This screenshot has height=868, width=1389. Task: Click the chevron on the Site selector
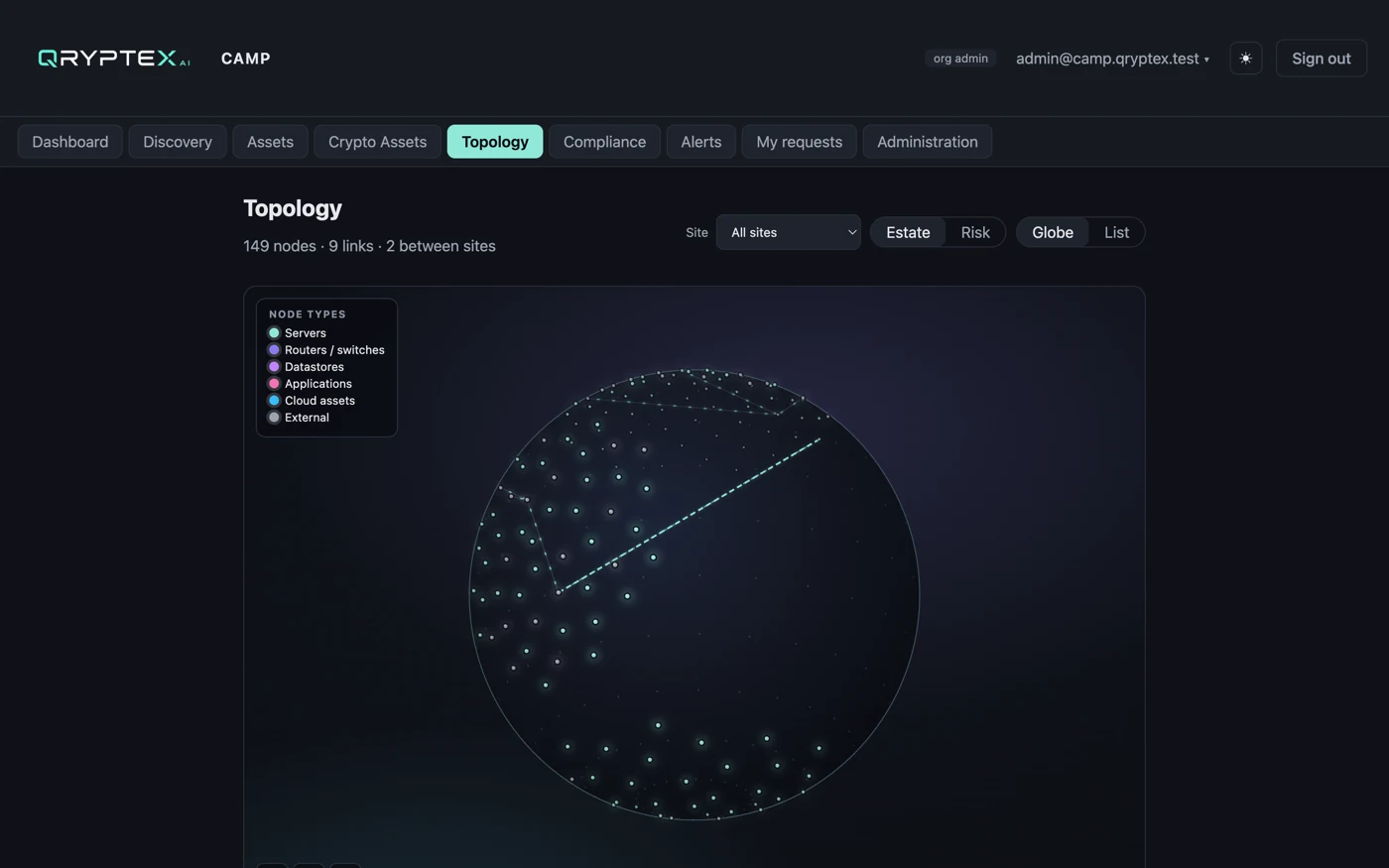click(851, 232)
